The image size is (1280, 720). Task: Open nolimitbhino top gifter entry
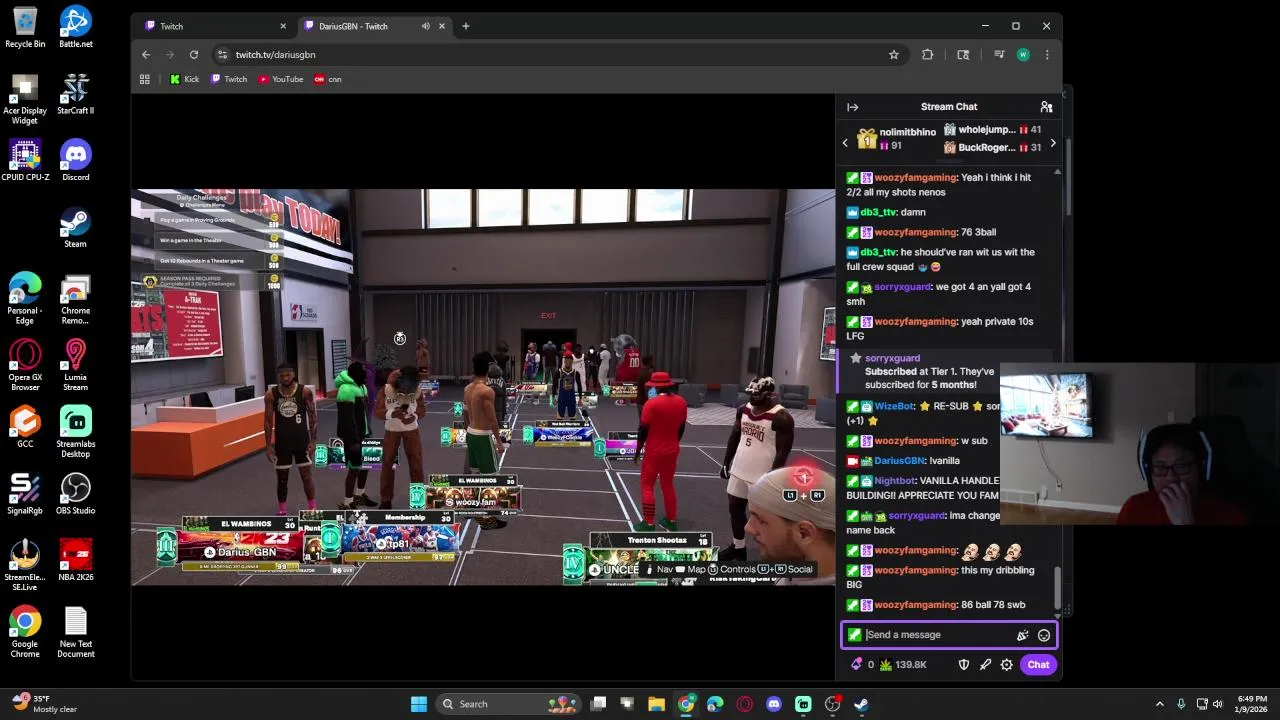tap(896, 139)
